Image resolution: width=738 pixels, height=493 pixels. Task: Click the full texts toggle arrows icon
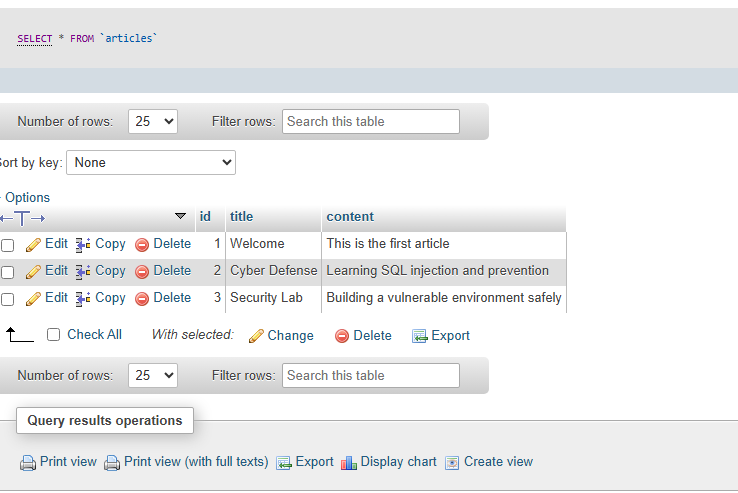pos(22,217)
